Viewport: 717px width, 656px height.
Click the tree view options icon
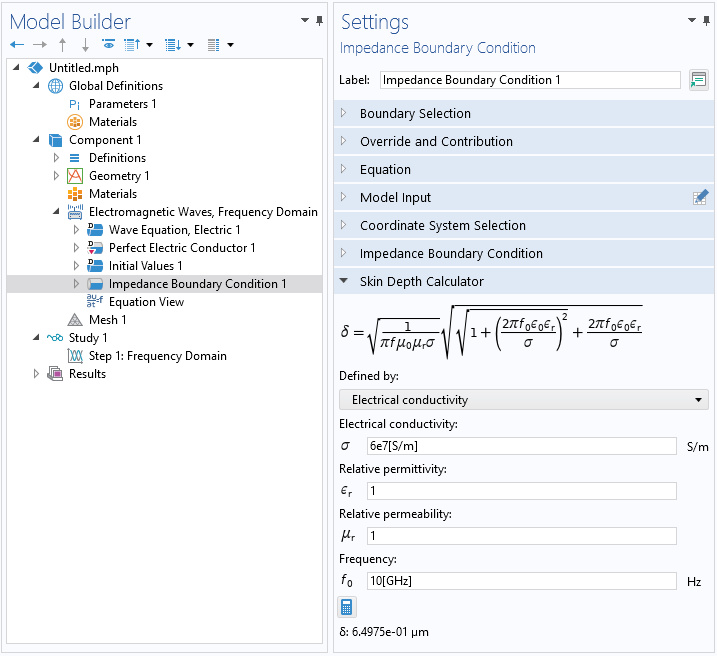[x=214, y=45]
